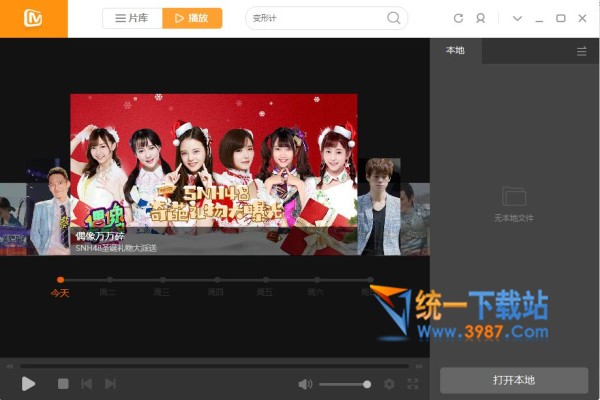The width and height of the screenshot is (600, 400).
Task: Click the 偶像万万碎 show title
Action: coord(100,236)
